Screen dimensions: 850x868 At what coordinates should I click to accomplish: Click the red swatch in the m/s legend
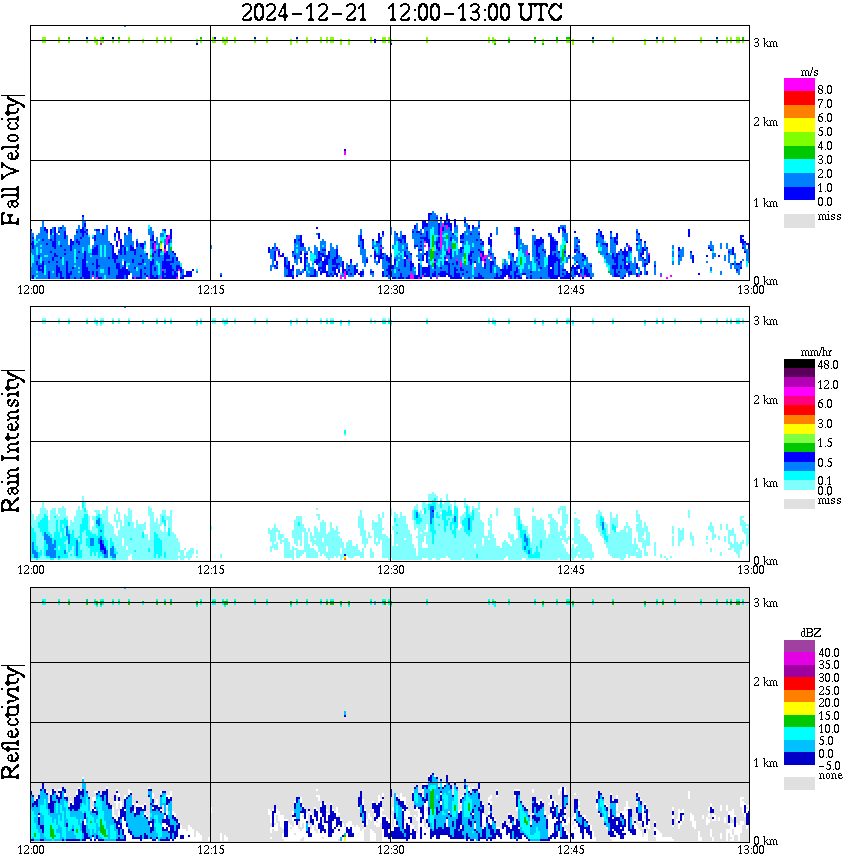tap(799, 99)
